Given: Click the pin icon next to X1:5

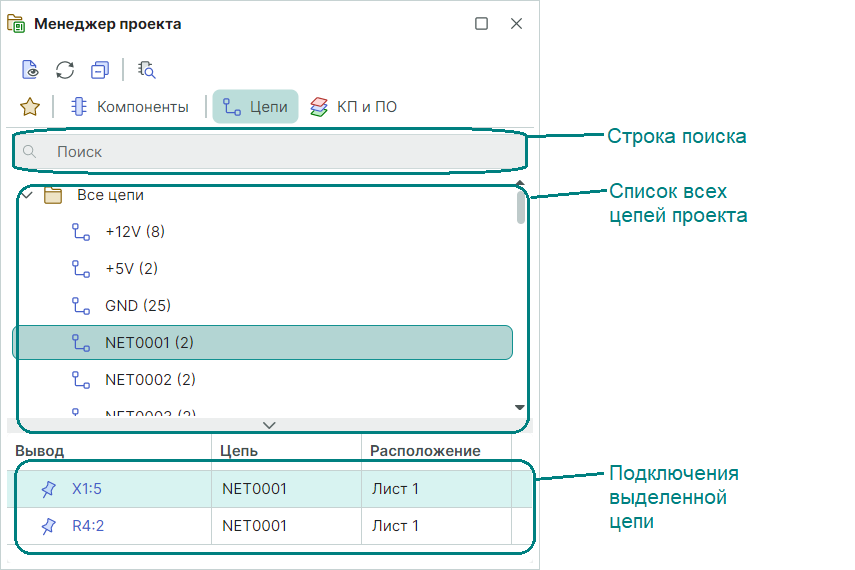Looking at the screenshot, I should click(48, 490).
